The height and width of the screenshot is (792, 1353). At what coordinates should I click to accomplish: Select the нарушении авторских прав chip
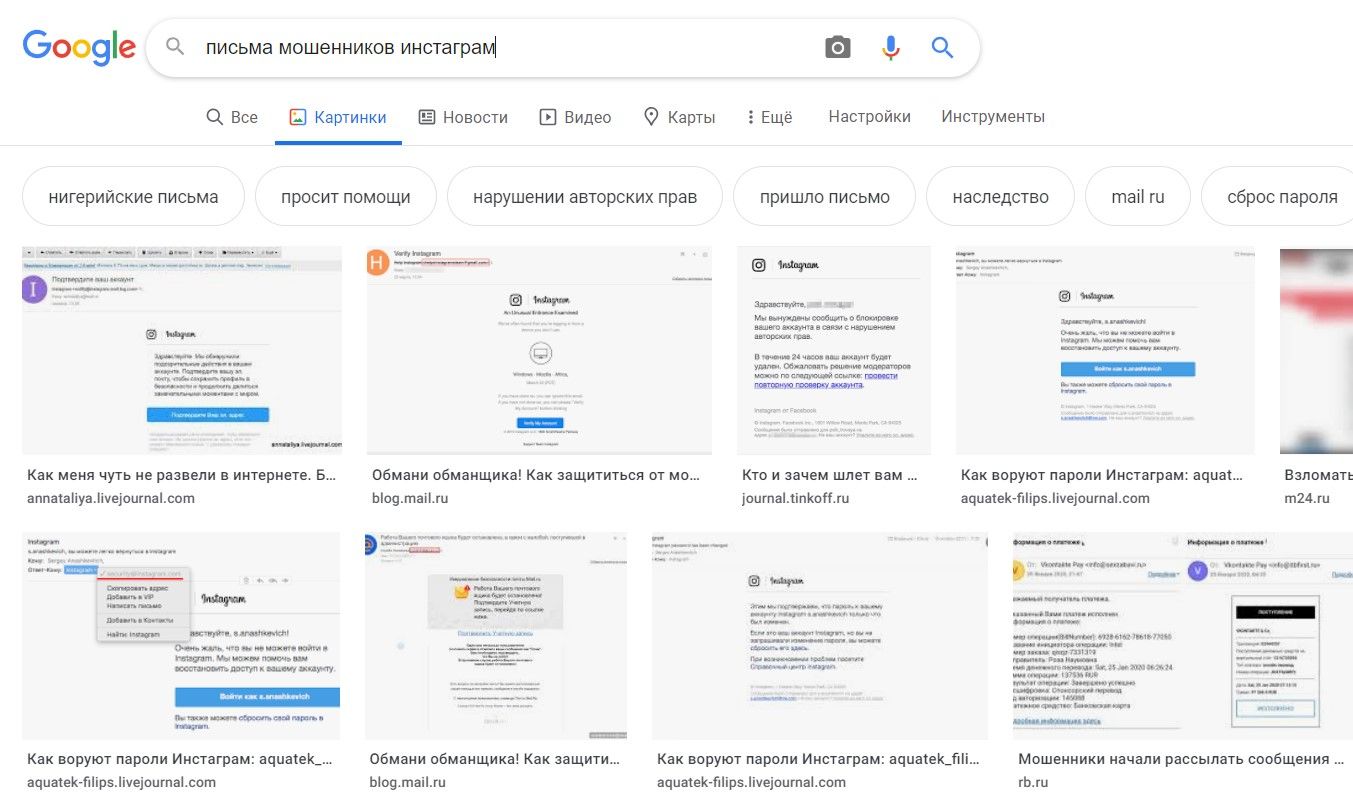585,196
